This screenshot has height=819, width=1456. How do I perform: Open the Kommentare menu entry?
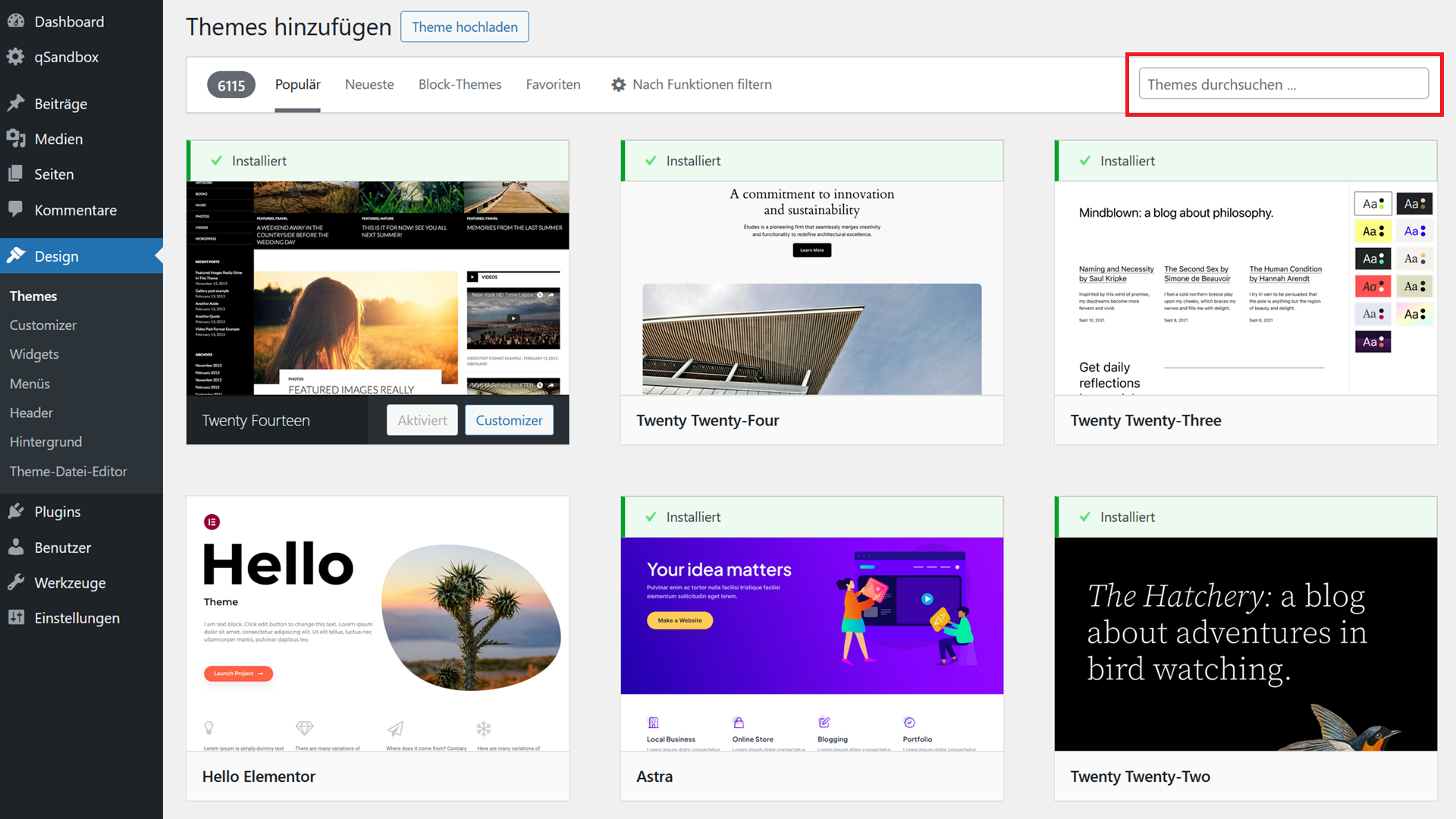pyautogui.click(x=81, y=210)
